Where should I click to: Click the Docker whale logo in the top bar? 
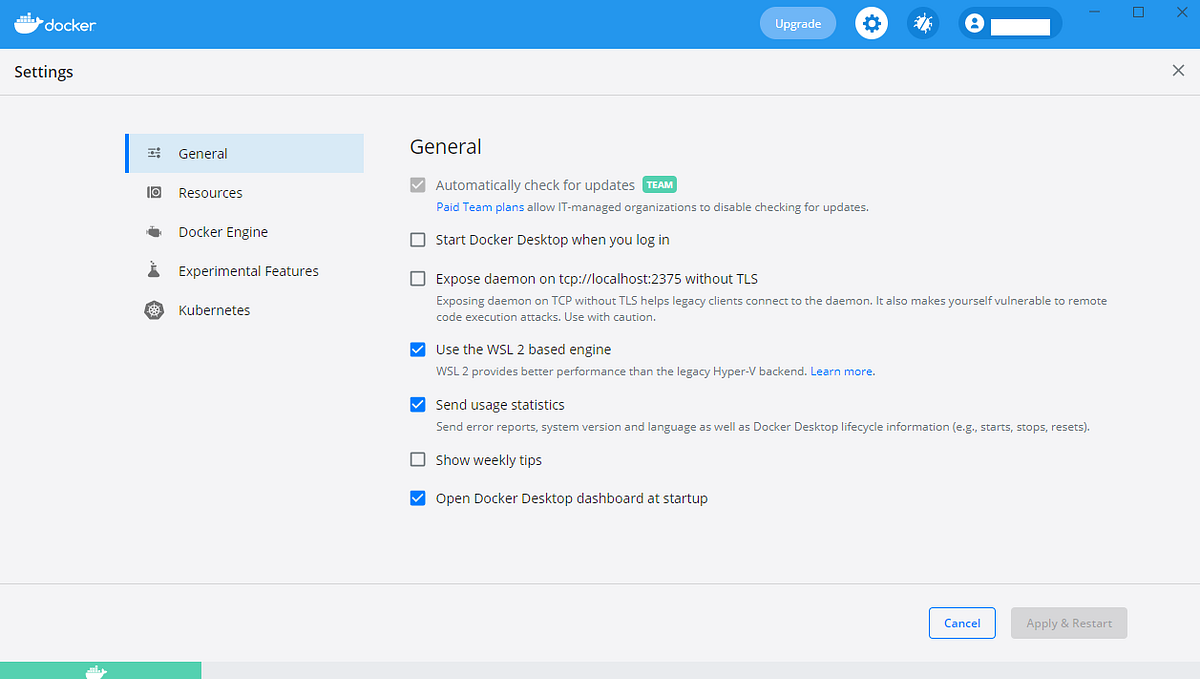(x=30, y=22)
